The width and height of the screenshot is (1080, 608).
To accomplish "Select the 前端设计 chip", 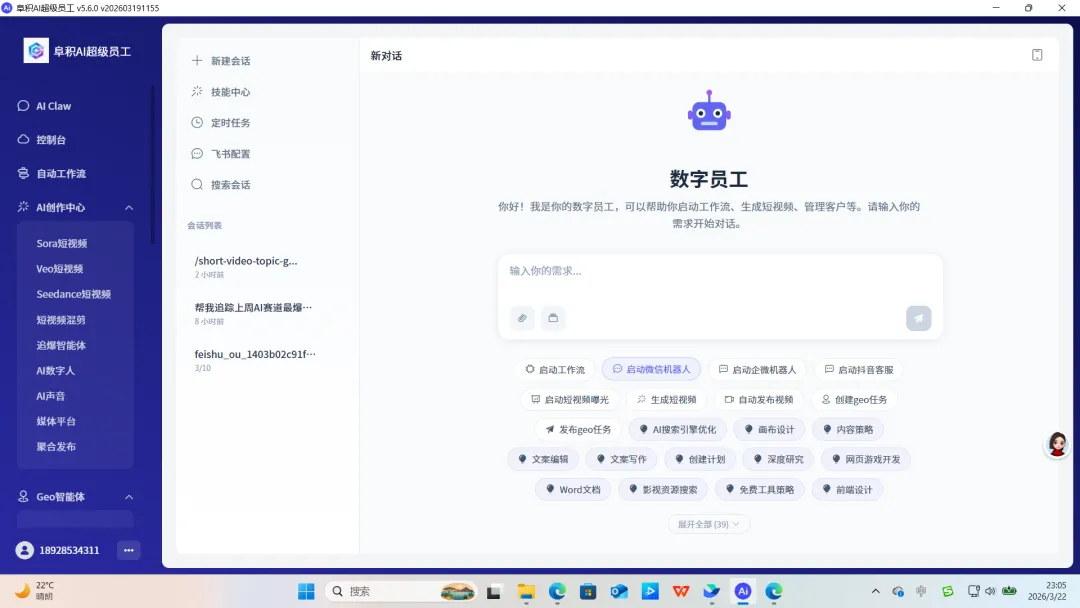I will click(847, 490).
